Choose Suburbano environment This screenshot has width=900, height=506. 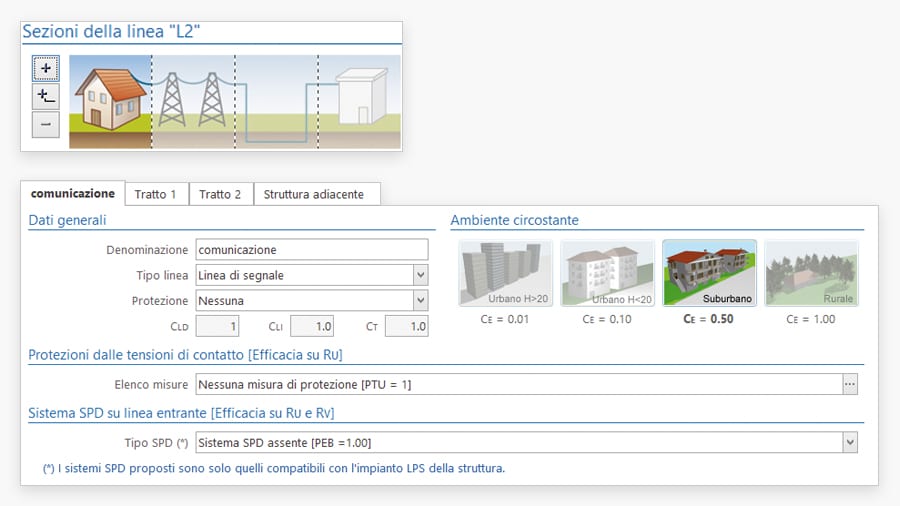click(x=709, y=273)
